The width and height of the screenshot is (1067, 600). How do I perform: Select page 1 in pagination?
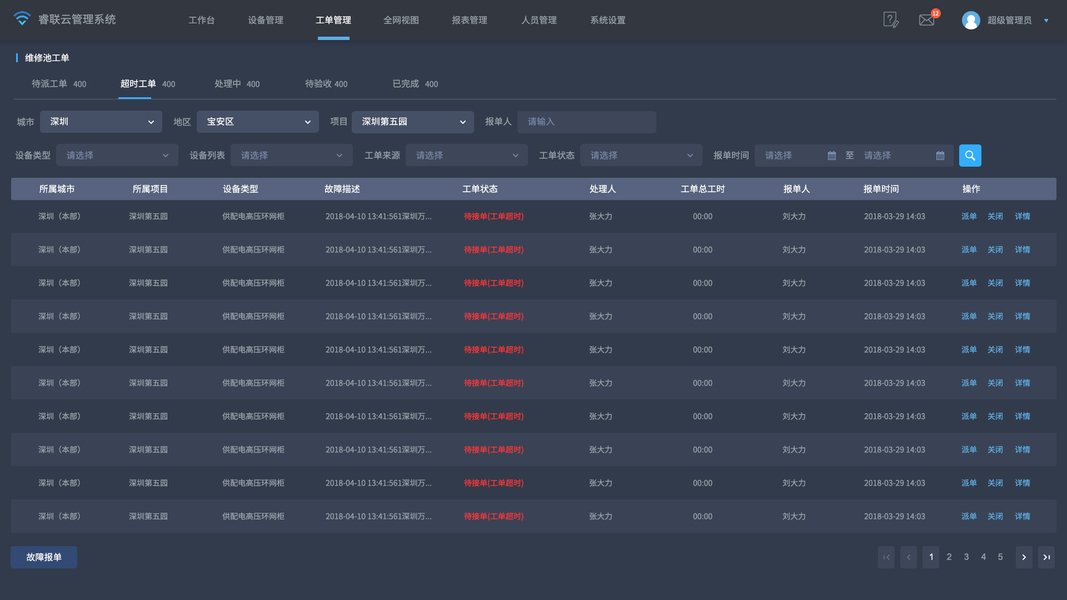(x=931, y=557)
